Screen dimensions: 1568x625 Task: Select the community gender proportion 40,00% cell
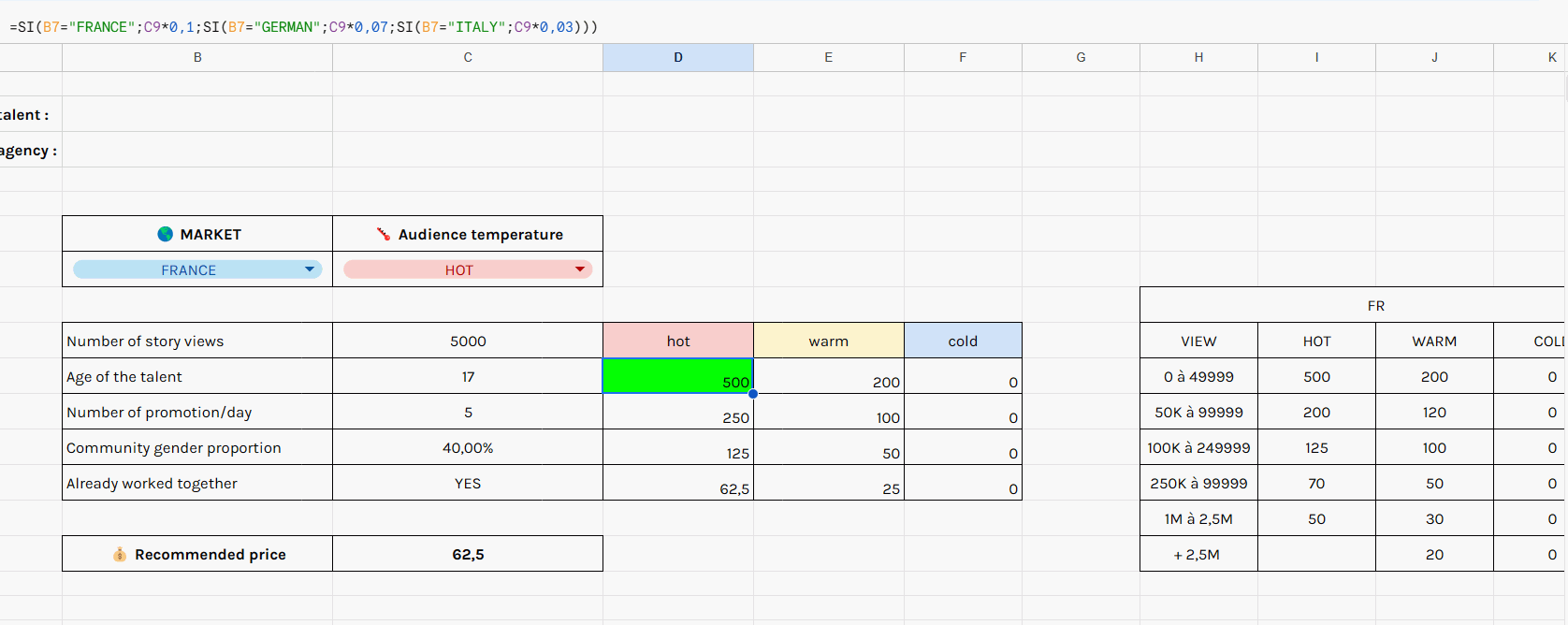468,447
